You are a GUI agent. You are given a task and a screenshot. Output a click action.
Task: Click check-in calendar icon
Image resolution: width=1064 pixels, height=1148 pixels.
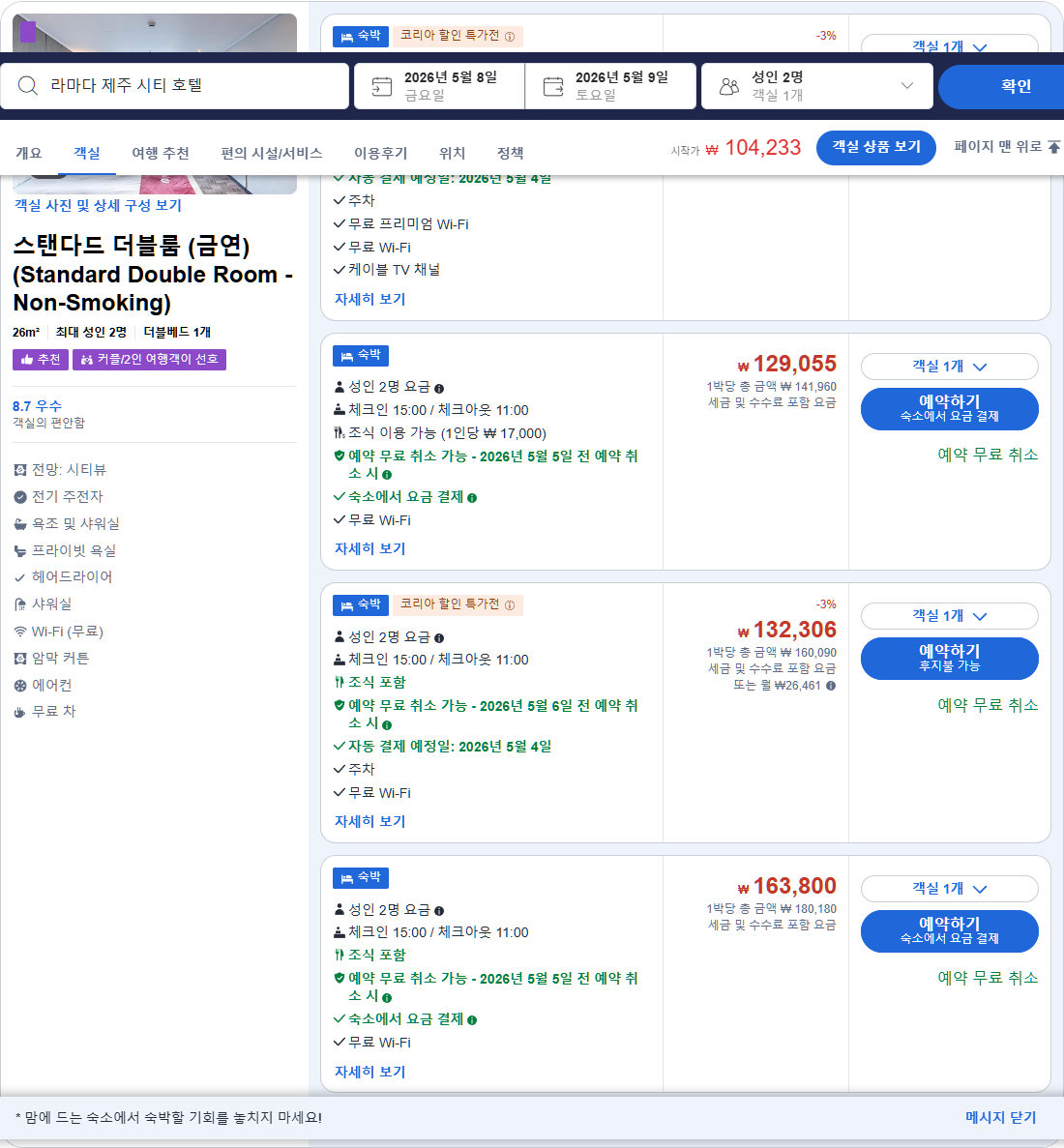(x=381, y=87)
